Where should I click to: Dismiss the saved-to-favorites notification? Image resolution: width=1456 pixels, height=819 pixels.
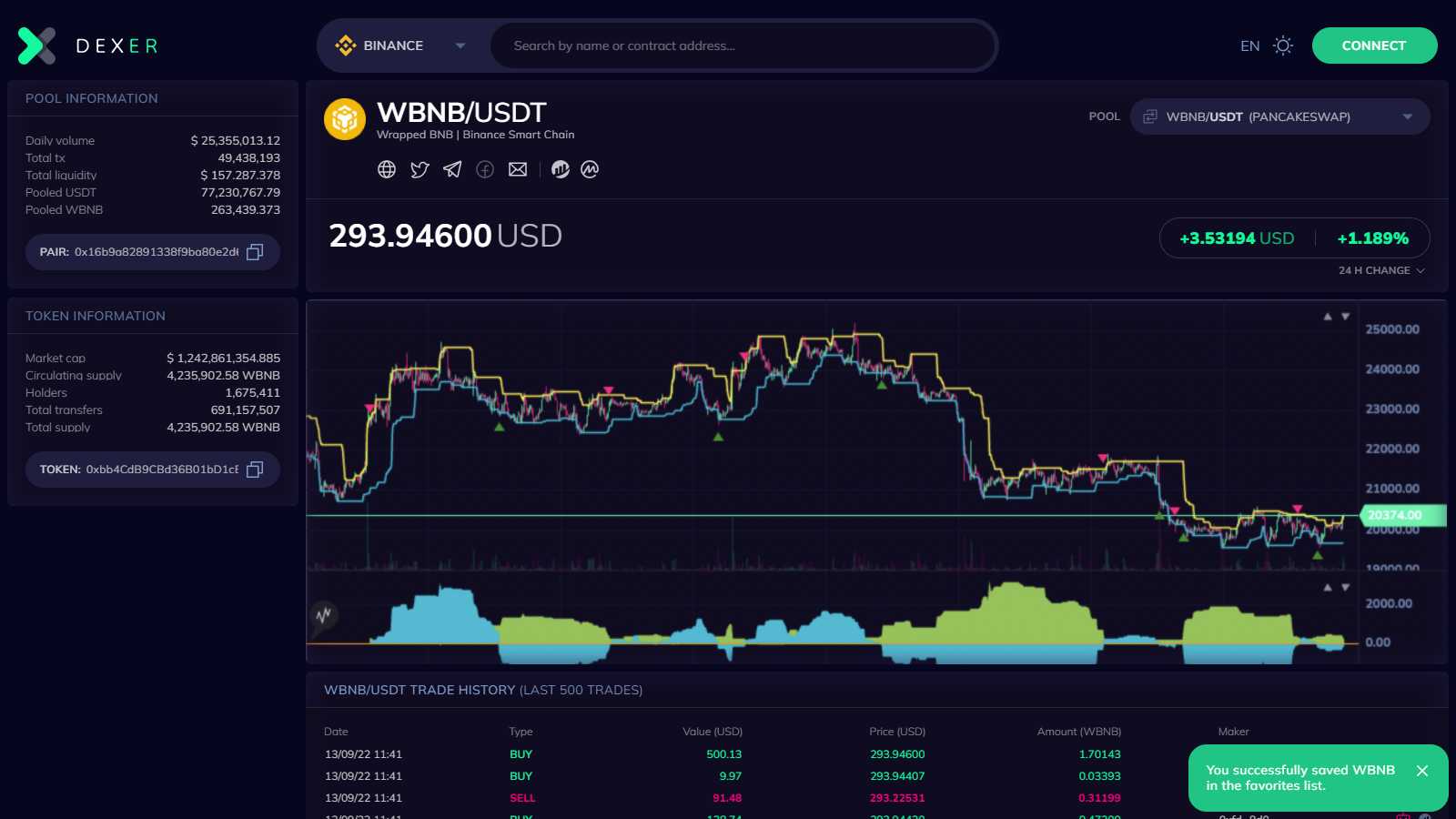(1422, 771)
